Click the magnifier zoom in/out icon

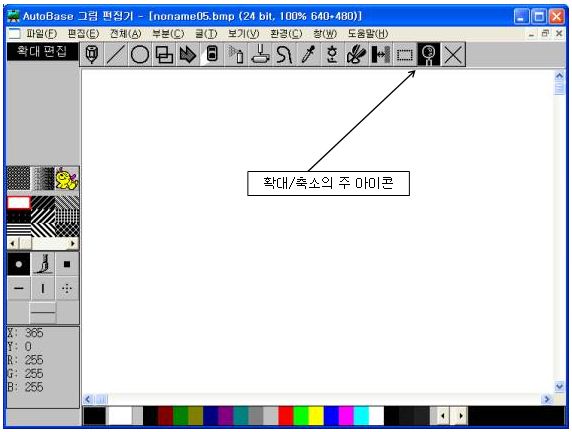tap(429, 54)
